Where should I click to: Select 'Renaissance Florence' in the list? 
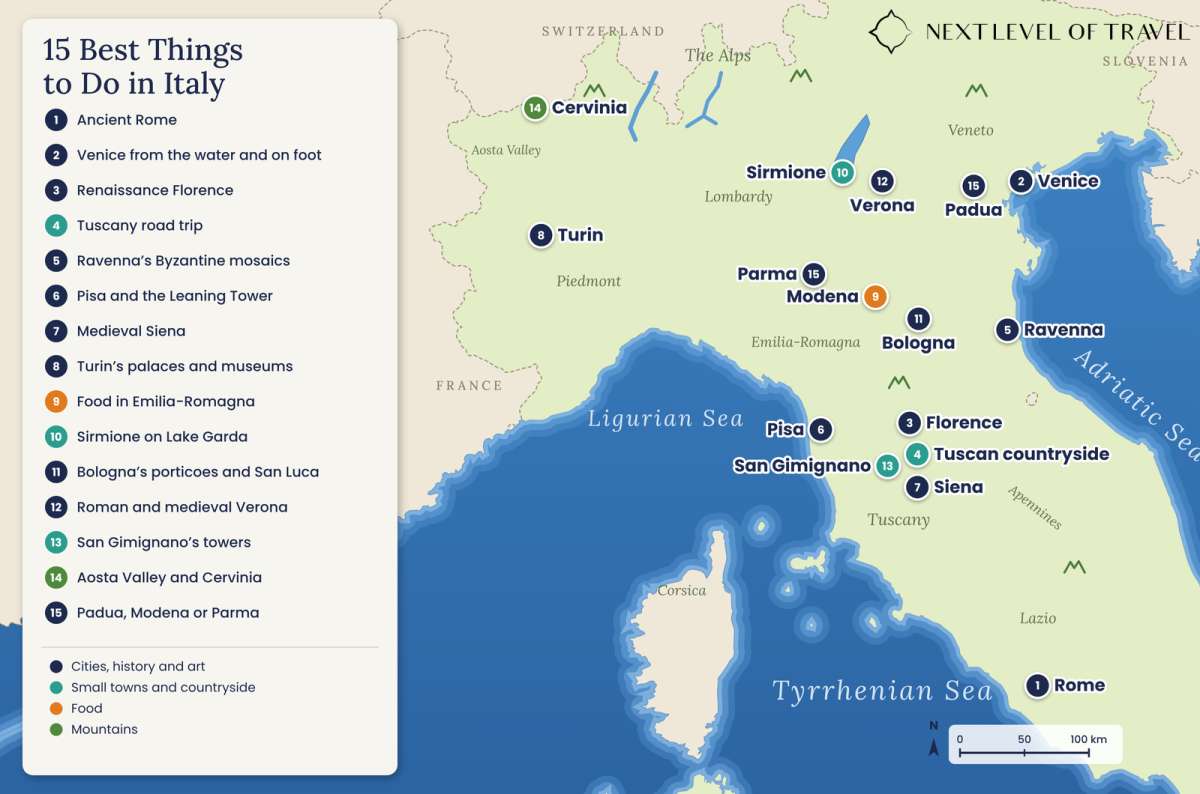tap(155, 190)
